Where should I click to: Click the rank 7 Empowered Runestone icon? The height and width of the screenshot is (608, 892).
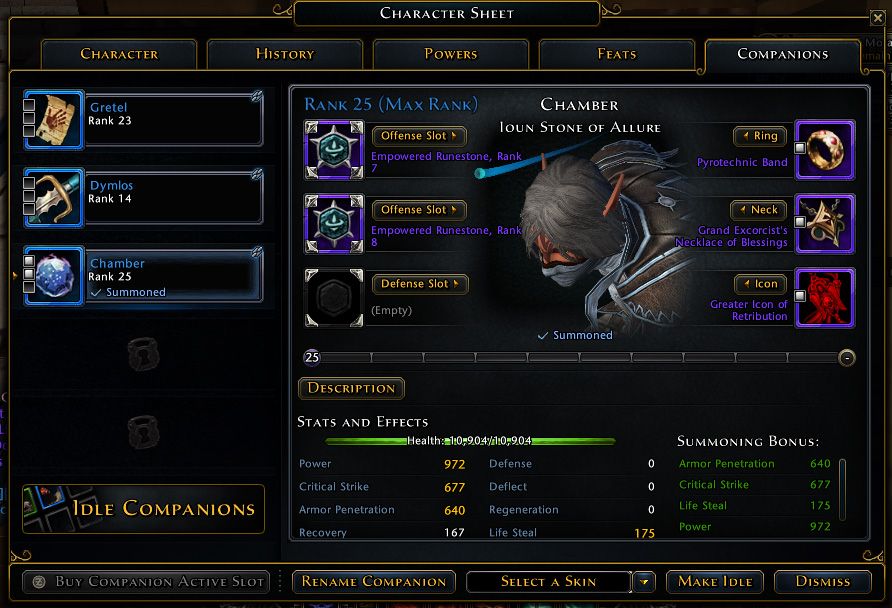[334, 150]
